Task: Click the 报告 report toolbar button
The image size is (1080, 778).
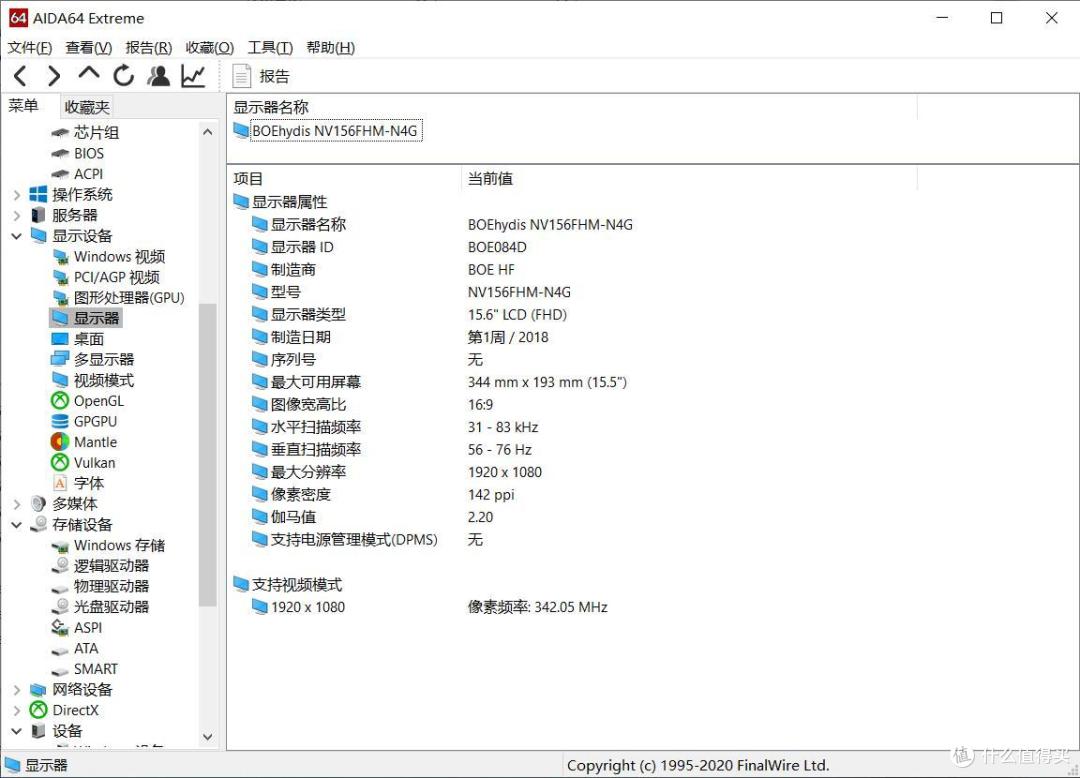Action: [x=262, y=76]
